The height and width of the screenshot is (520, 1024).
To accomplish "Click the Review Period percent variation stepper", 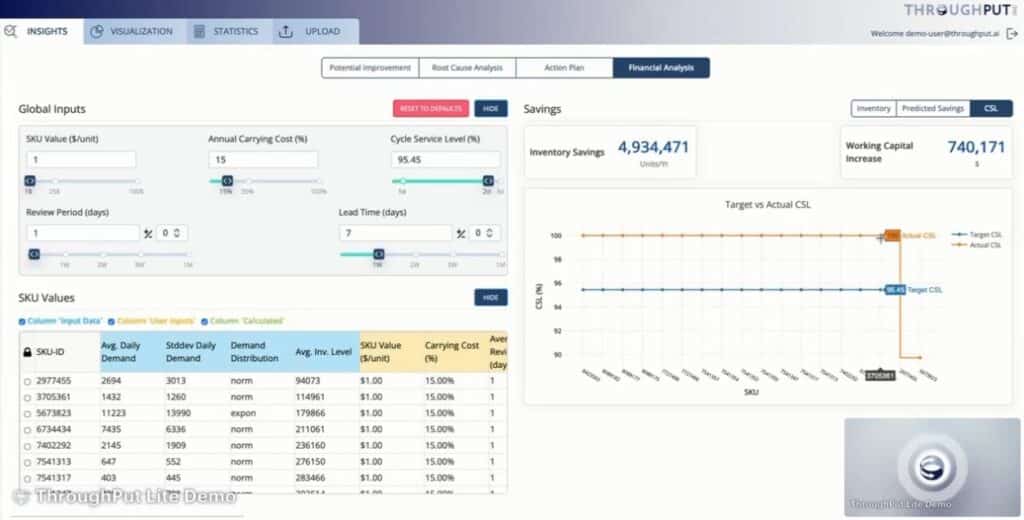I will click(172, 233).
